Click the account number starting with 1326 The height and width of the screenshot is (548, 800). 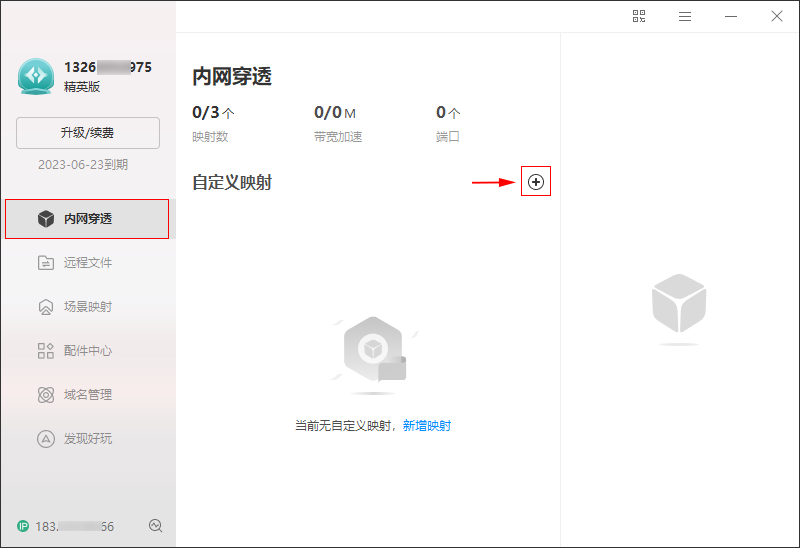click(x=108, y=67)
